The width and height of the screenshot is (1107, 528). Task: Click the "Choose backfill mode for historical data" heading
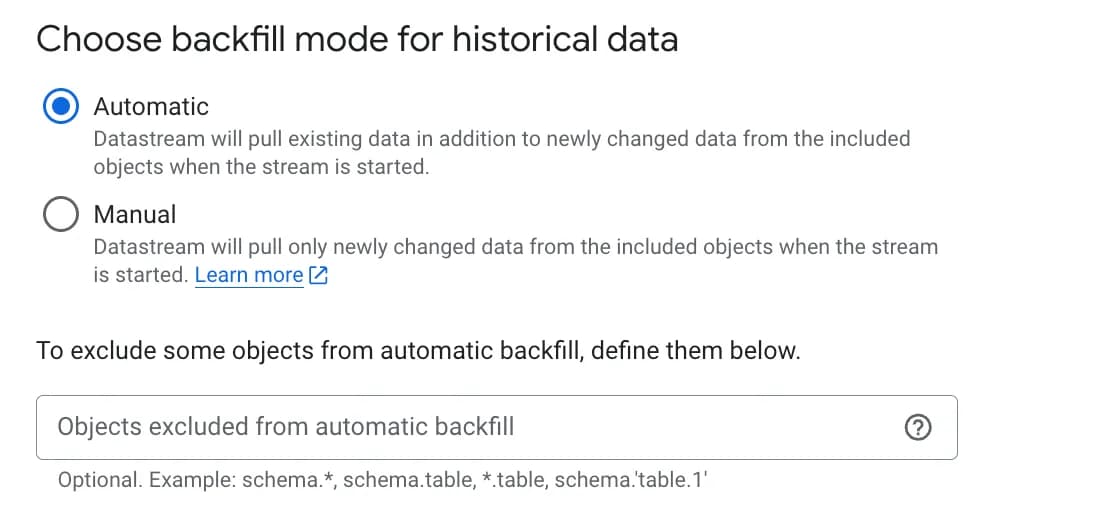click(357, 40)
